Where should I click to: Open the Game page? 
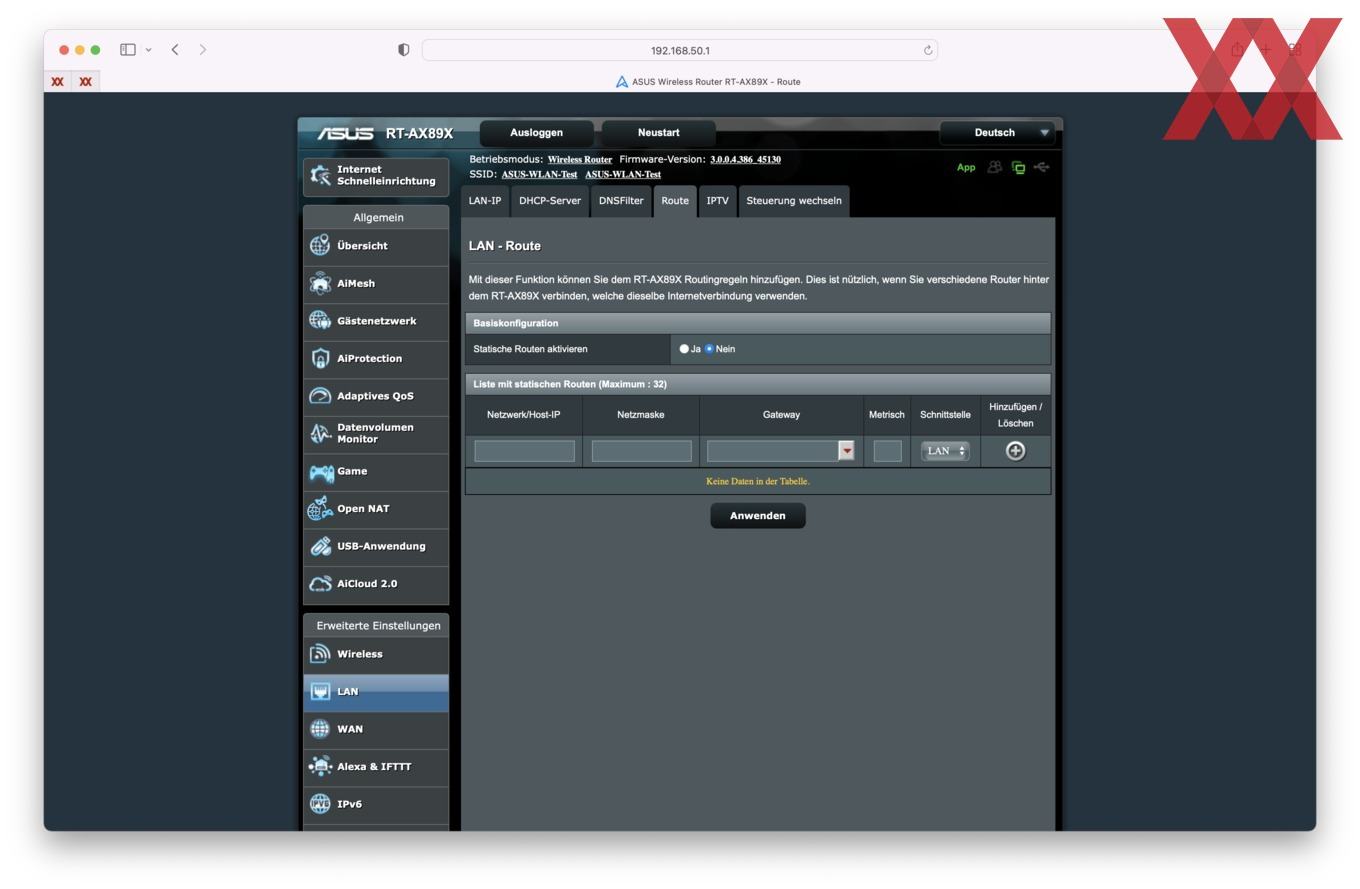click(376, 471)
